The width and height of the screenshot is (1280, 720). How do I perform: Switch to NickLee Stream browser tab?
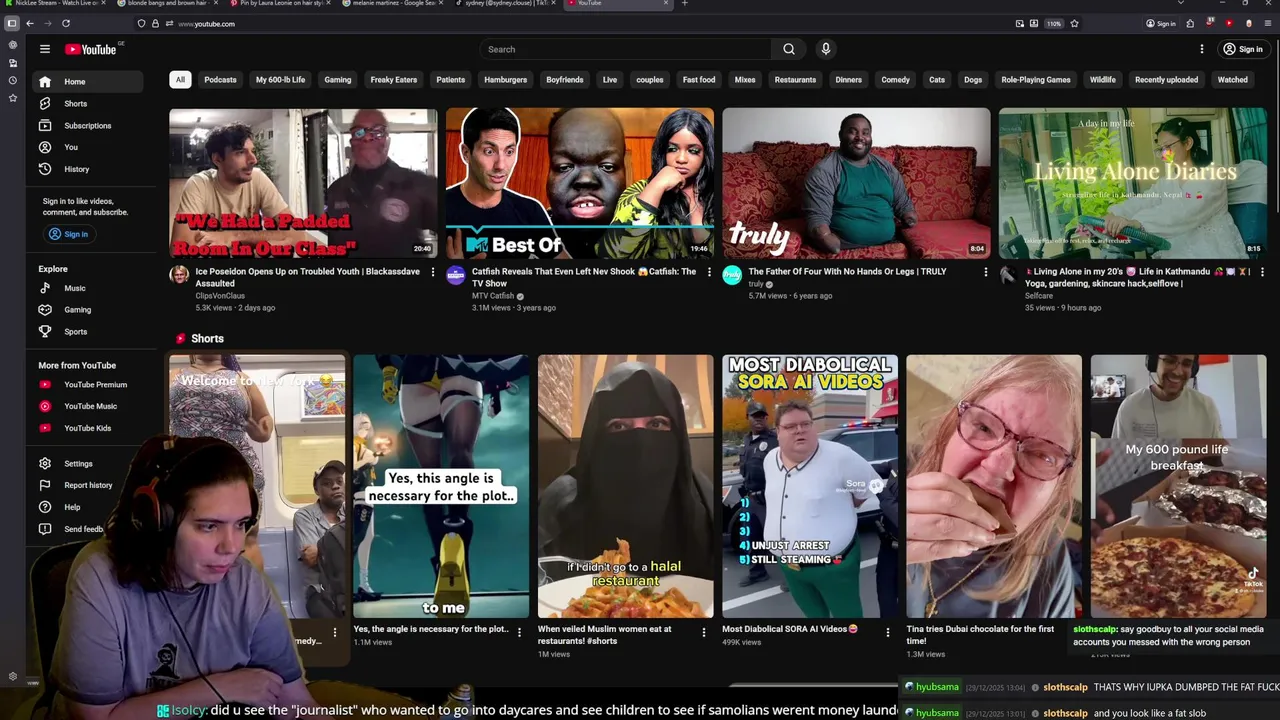click(58, 3)
